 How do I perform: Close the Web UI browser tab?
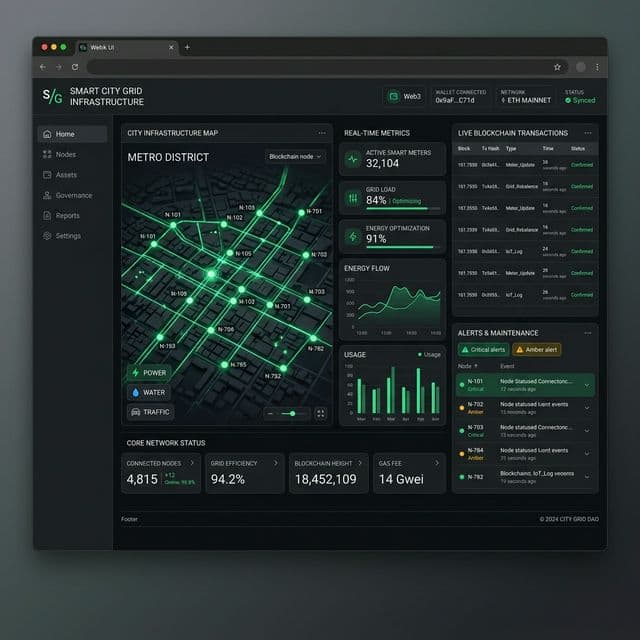point(171,47)
